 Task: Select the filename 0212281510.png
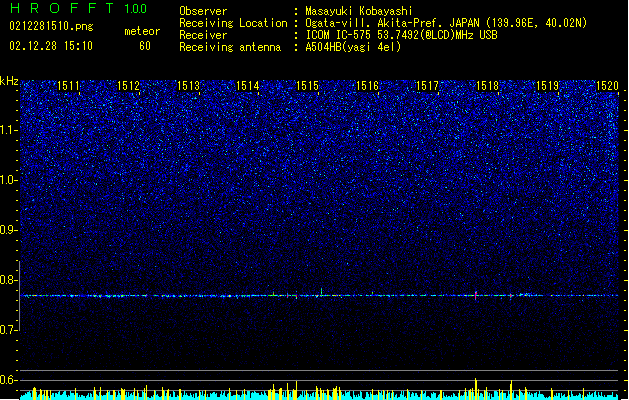pos(51,26)
